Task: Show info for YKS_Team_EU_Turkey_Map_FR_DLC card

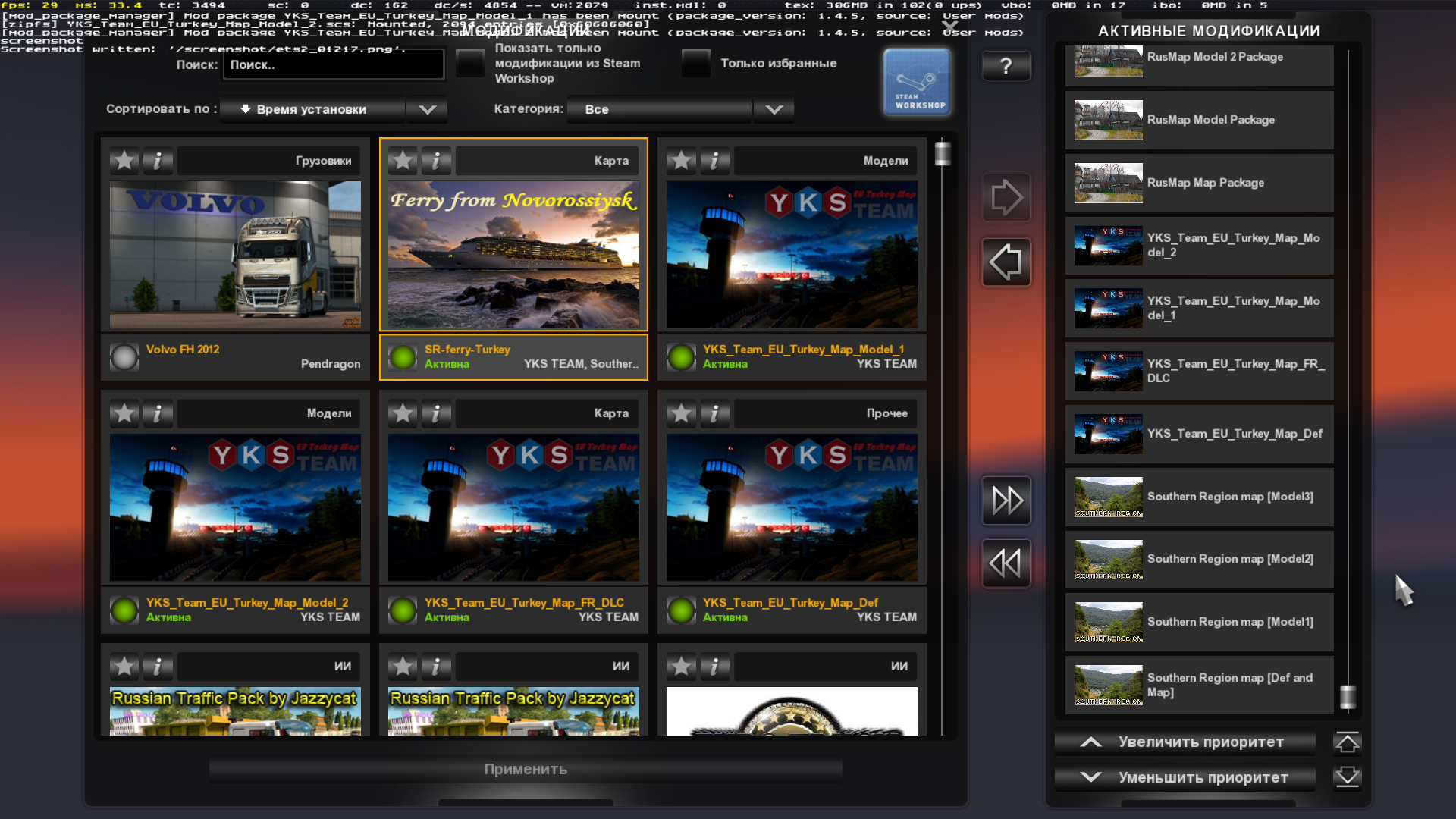Action: pos(436,413)
